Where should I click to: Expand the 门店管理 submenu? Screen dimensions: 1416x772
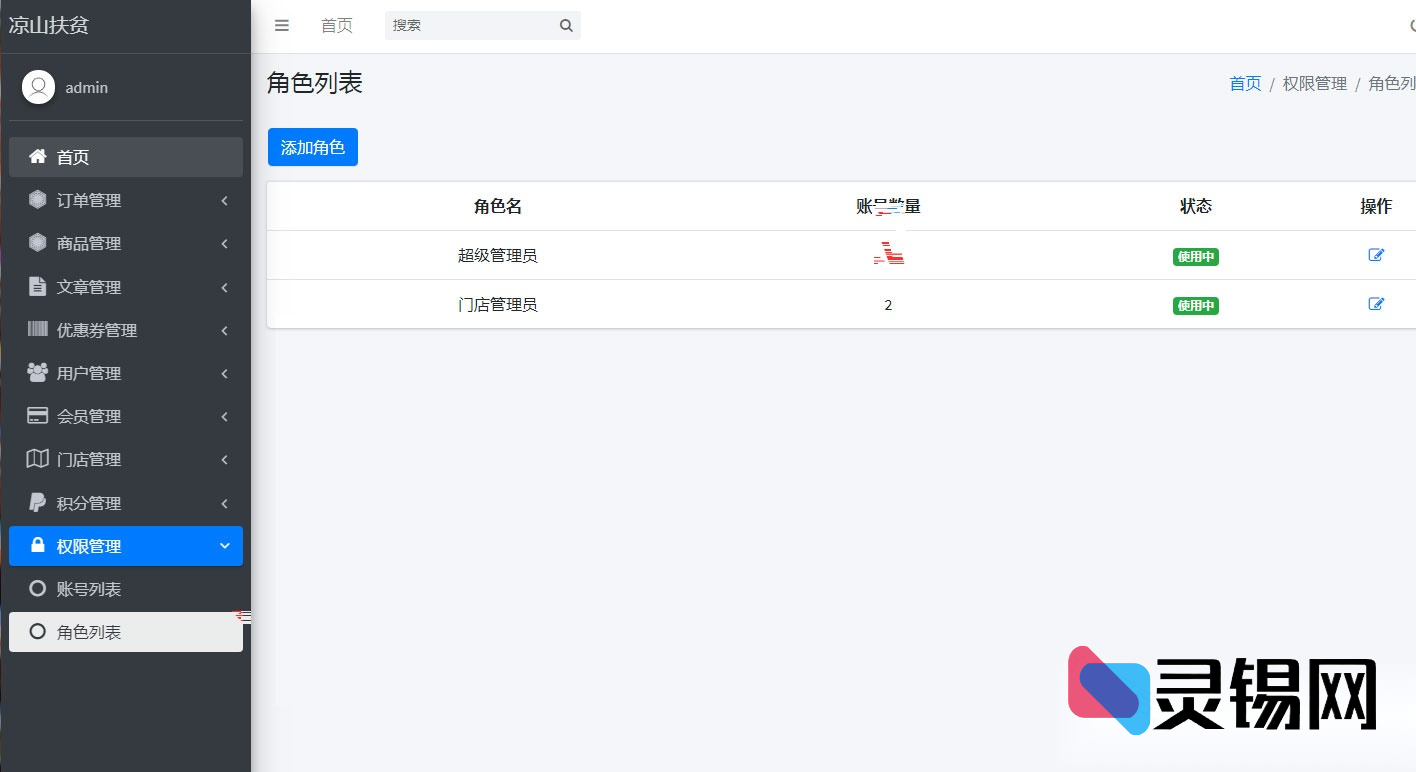pyautogui.click(x=126, y=459)
